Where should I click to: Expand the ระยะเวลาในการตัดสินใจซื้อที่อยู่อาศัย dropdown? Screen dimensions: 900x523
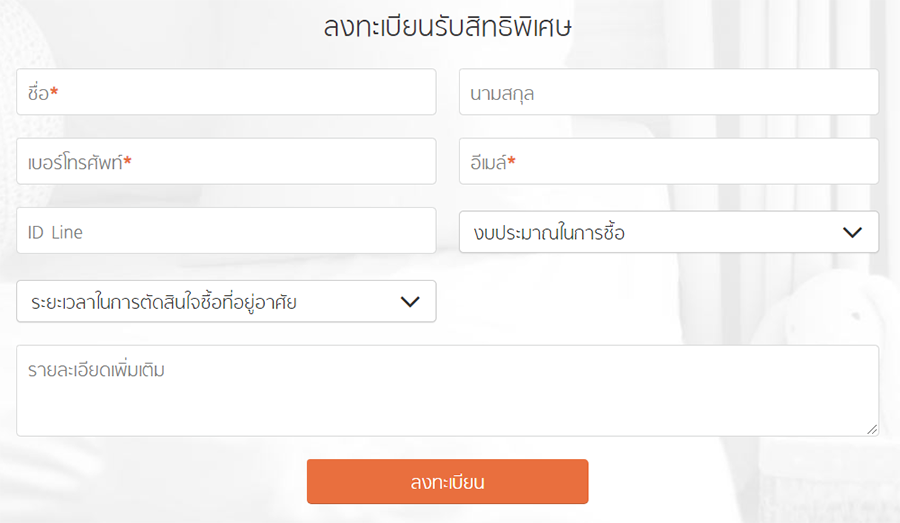(x=210, y=301)
